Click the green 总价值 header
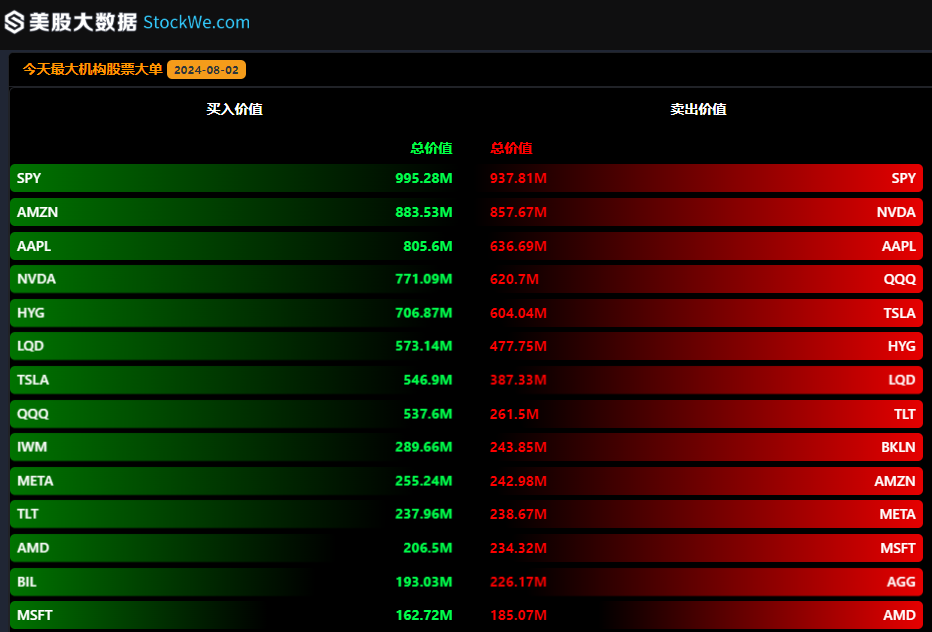 [x=432, y=148]
